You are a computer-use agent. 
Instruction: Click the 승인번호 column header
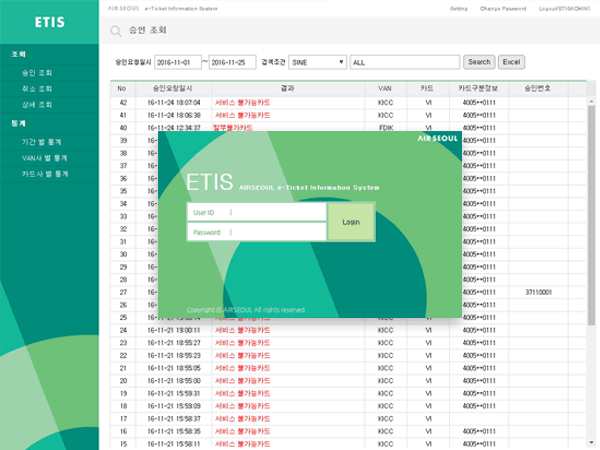[538, 89]
